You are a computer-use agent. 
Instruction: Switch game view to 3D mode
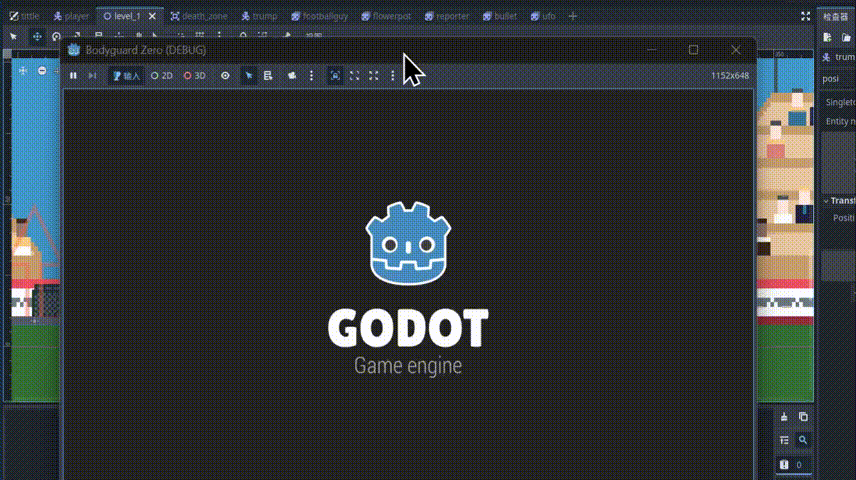pyautogui.click(x=195, y=75)
